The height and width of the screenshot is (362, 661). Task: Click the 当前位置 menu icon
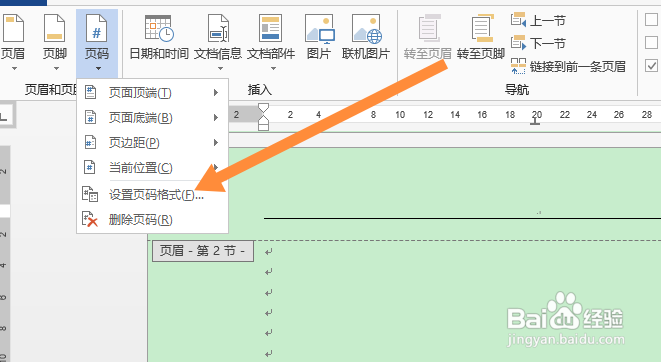pyautogui.click(x=90, y=167)
